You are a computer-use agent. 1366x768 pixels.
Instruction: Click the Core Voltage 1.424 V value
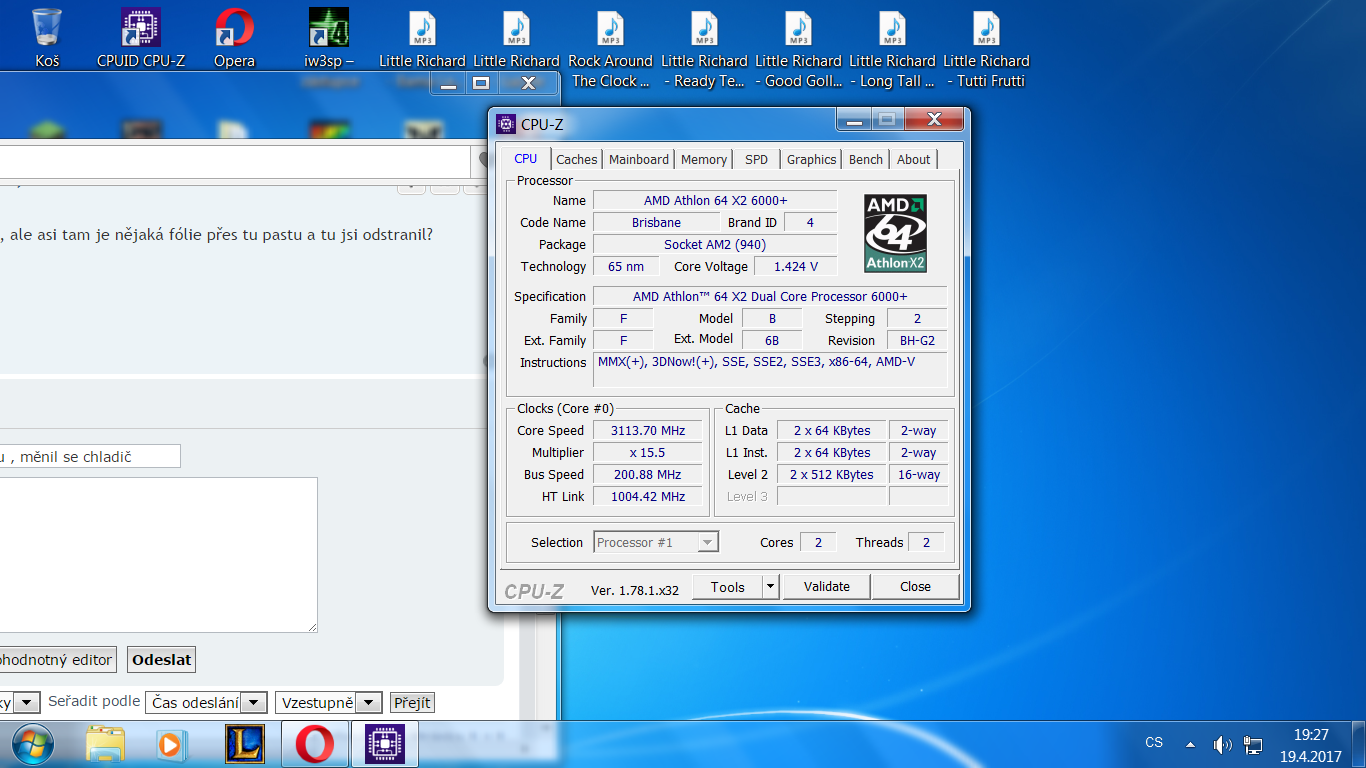pyautogui.click(x=796, y=267)
